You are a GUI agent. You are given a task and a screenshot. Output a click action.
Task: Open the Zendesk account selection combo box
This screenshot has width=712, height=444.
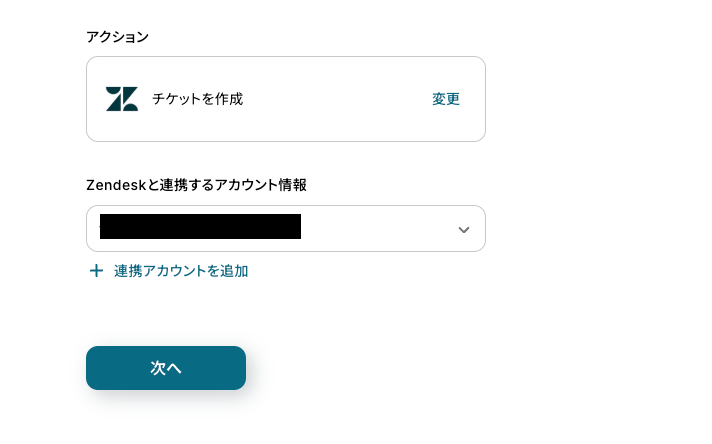pyautogui.click(x=285, y=229)
